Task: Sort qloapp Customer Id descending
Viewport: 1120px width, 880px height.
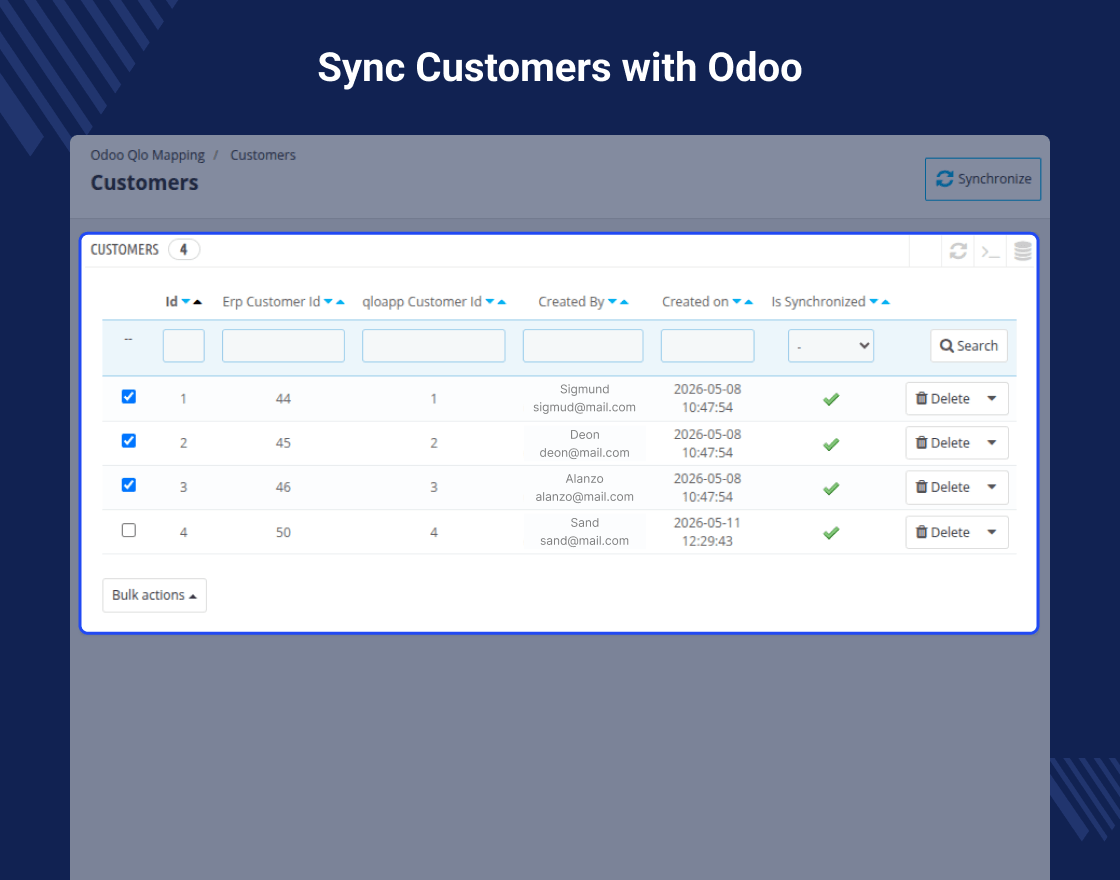Action: point(490,302)
